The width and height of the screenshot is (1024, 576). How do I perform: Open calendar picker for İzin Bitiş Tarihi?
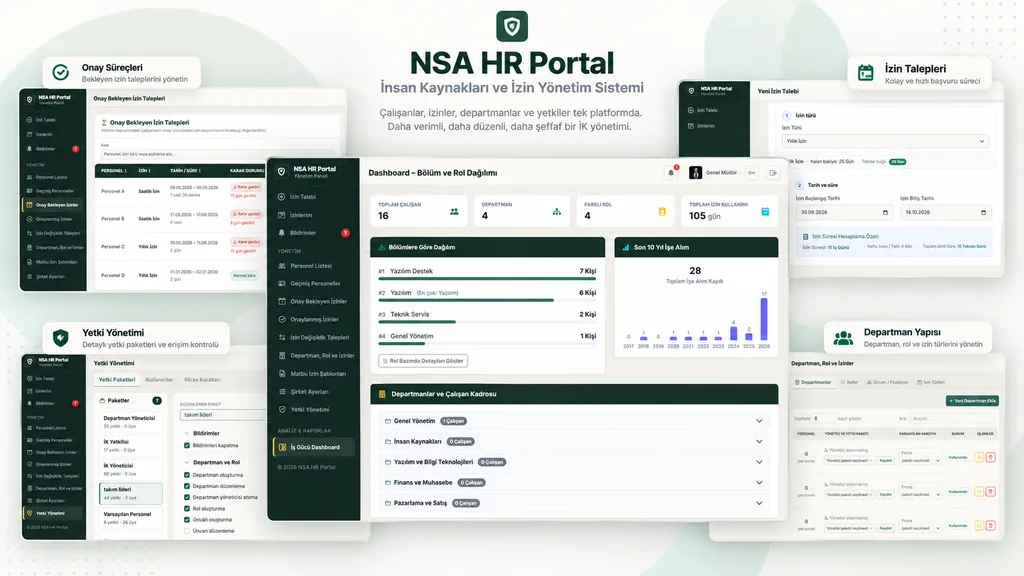[x=984, y=212]
